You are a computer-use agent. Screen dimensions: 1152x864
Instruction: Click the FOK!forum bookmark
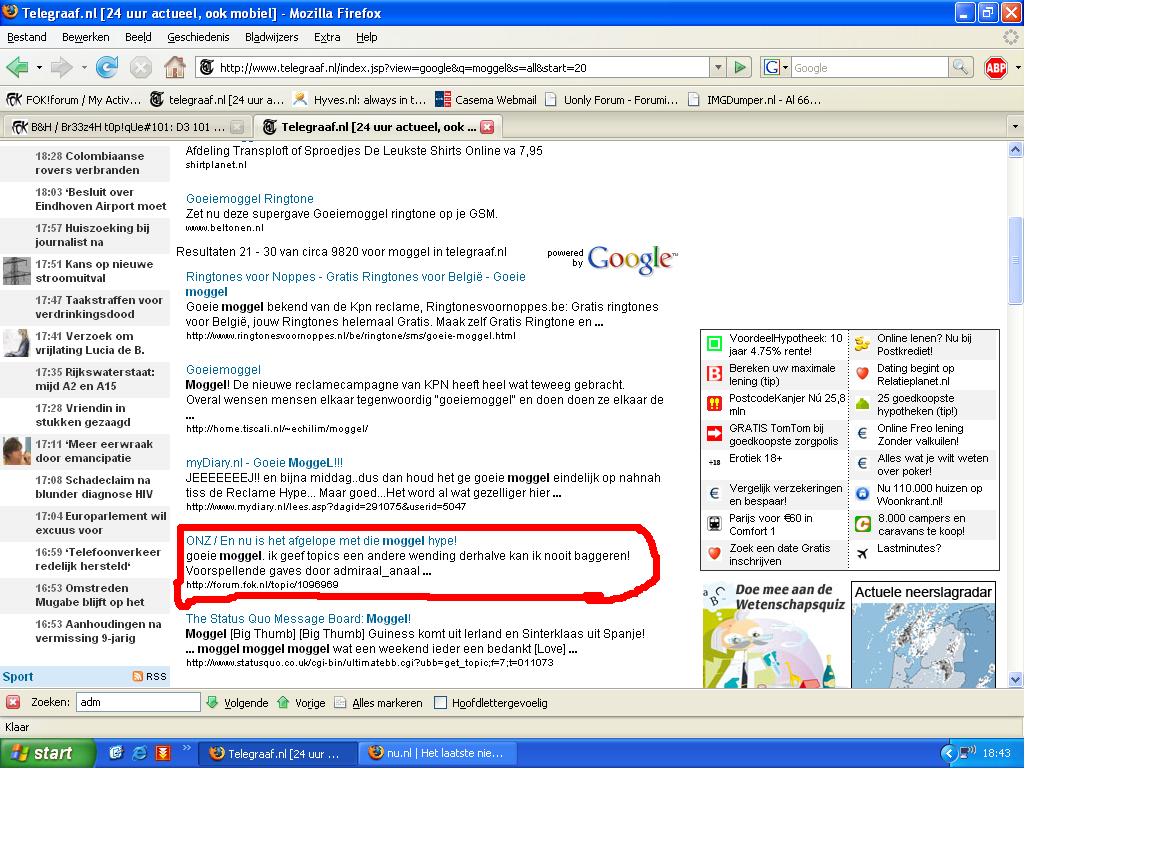pos(73,100)
